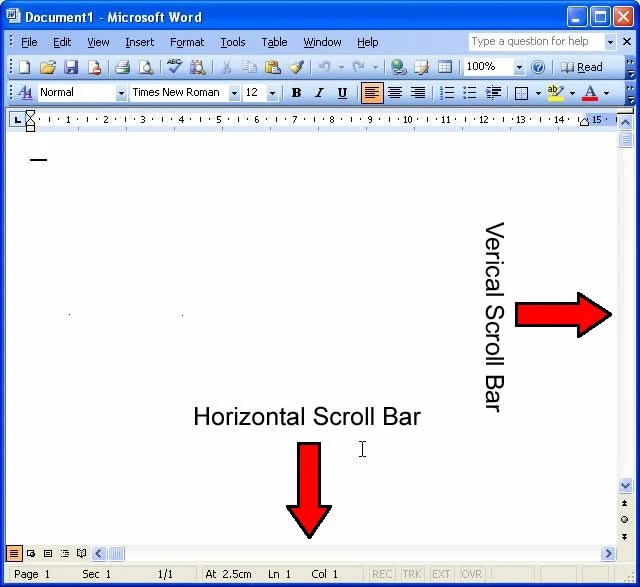The height and width of the screenshot is (587, 640).
Task: Click the horizontal scrollbar right arrow
Action: [608, 554]
